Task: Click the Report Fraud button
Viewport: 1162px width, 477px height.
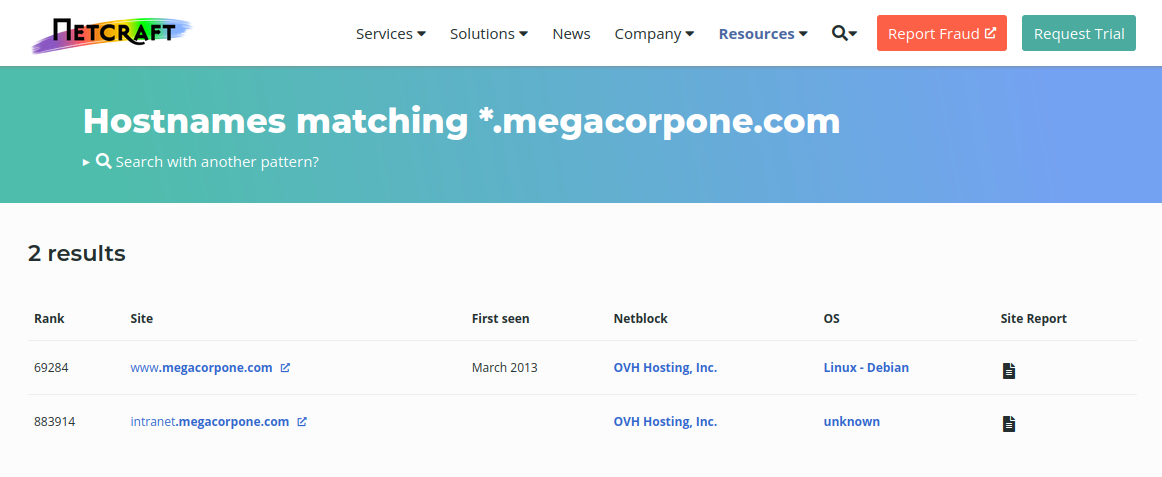Action: pyautogui.click(x=941, y=34)
